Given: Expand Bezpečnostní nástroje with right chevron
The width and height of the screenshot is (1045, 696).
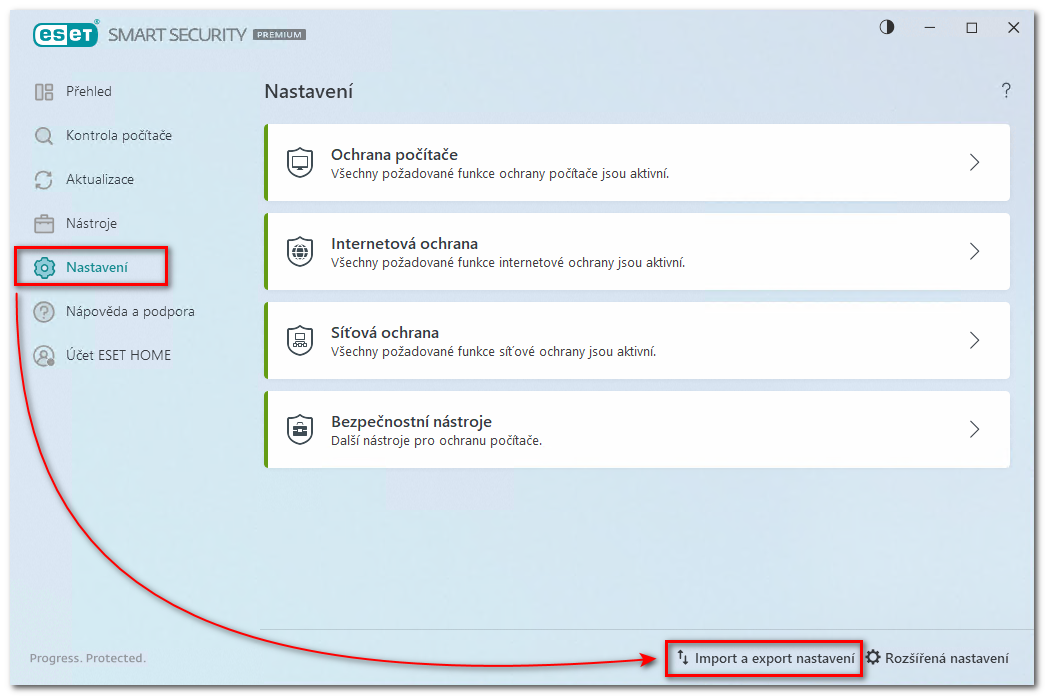Looking at the screenshot, I should 974,429.
